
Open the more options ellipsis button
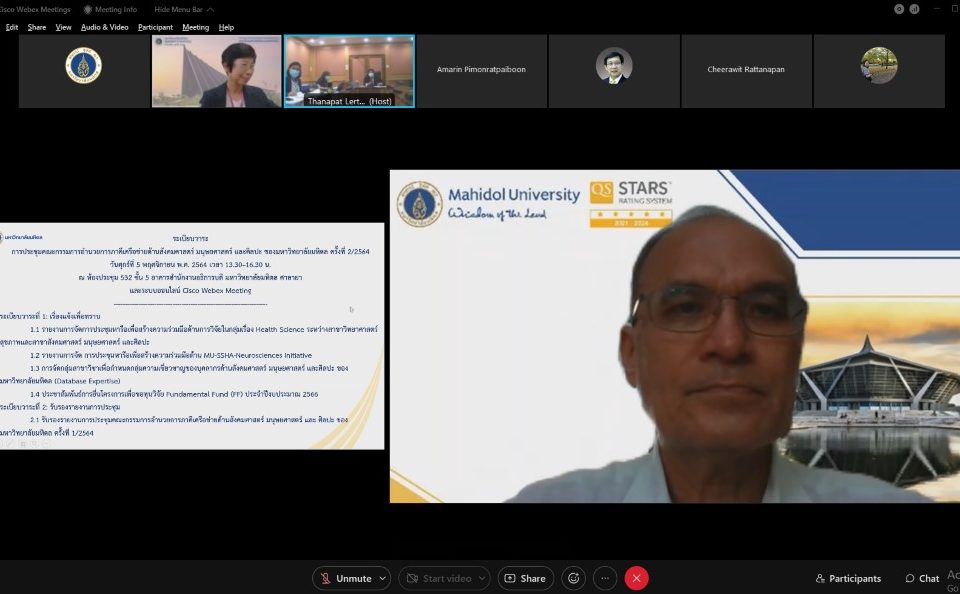tap(605, 578)
